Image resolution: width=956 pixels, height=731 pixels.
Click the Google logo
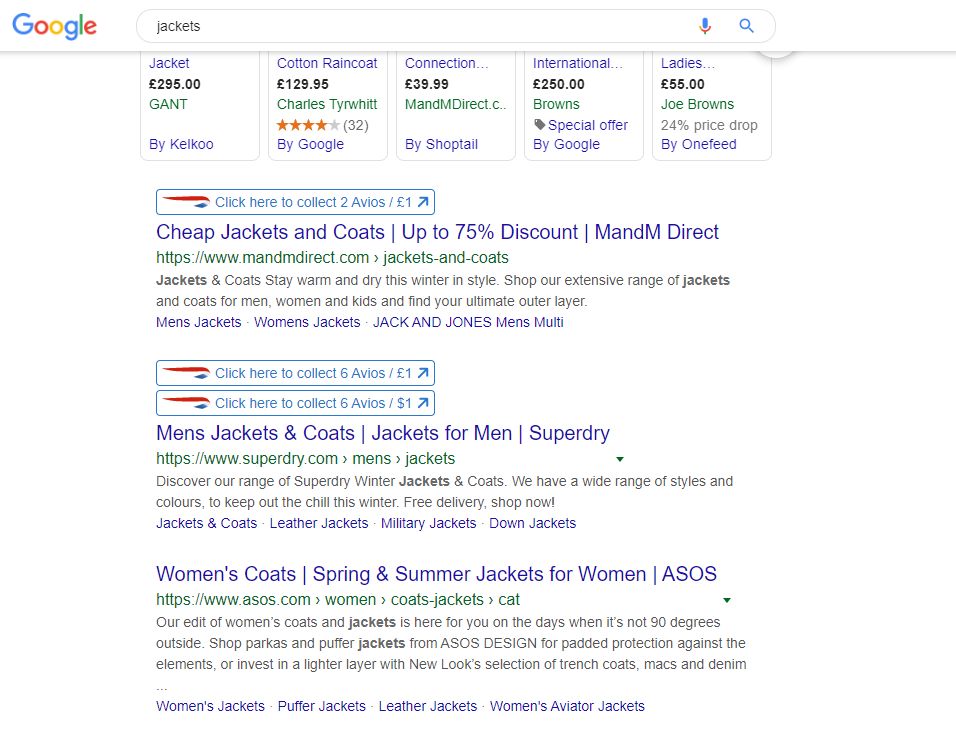point(54,26)
